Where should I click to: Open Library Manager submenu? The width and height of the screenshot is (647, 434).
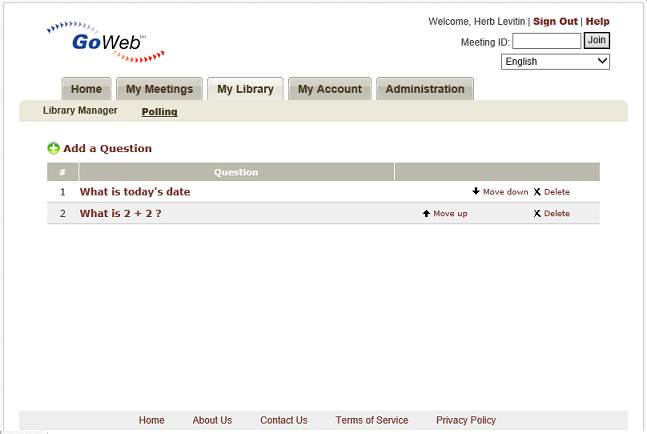[x=80, y=111]
